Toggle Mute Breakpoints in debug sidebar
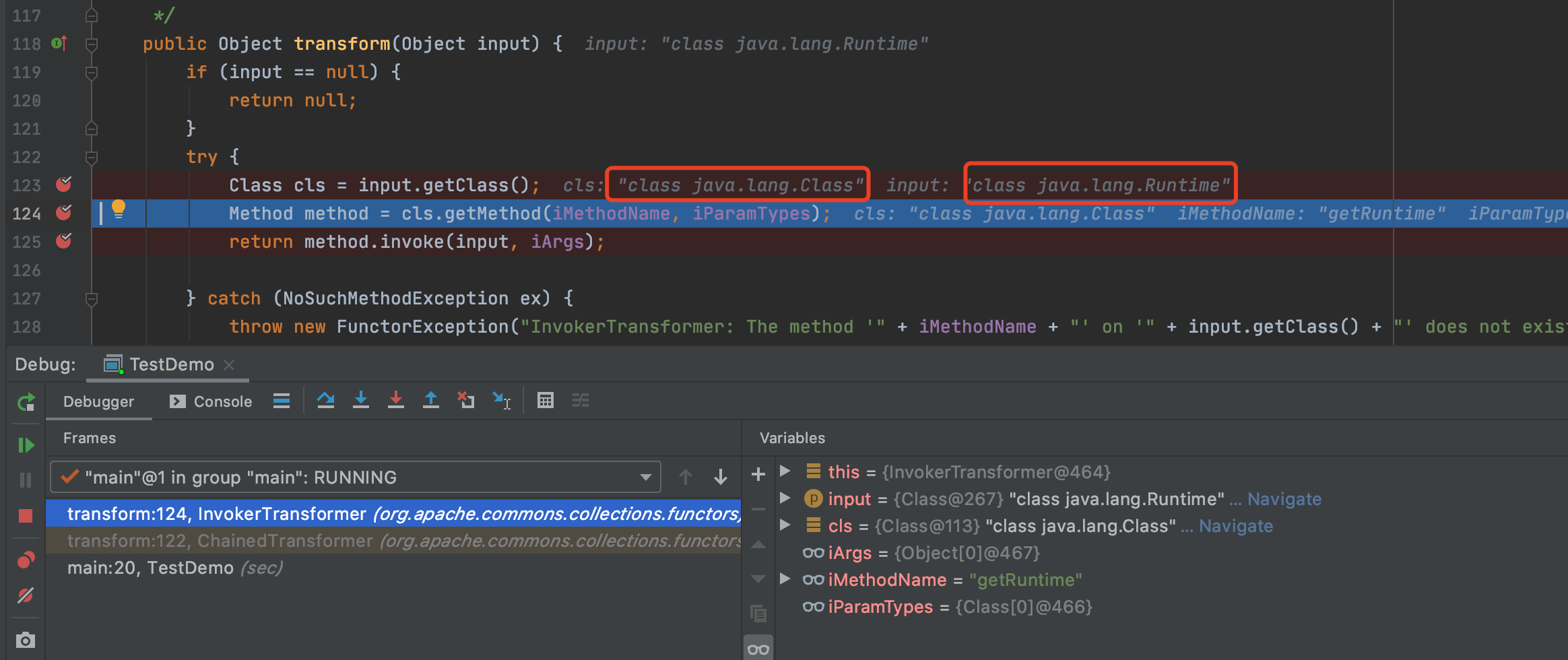 tap(26, 595)
